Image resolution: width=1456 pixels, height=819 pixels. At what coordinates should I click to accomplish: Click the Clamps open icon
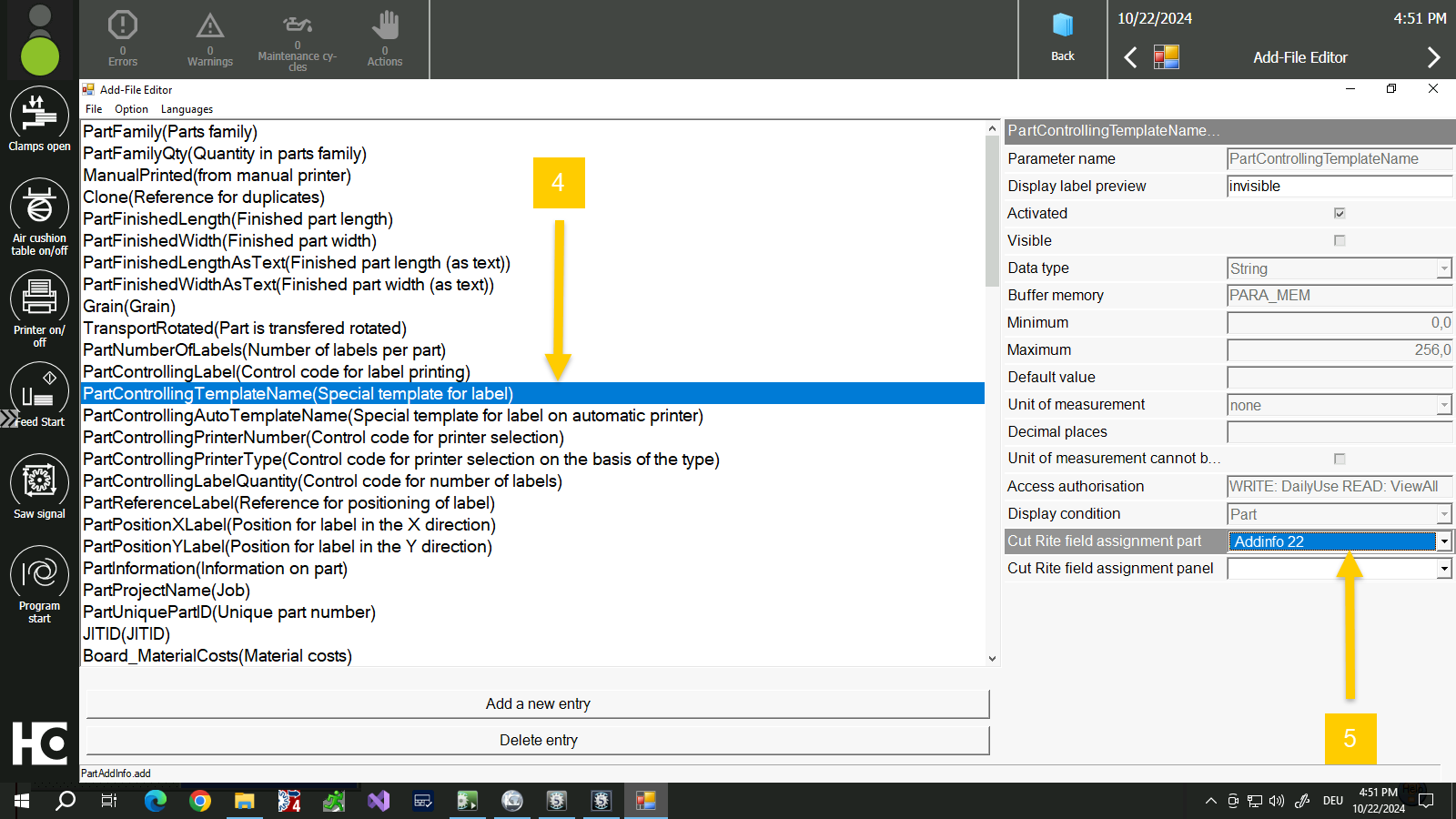click(39, 116)
